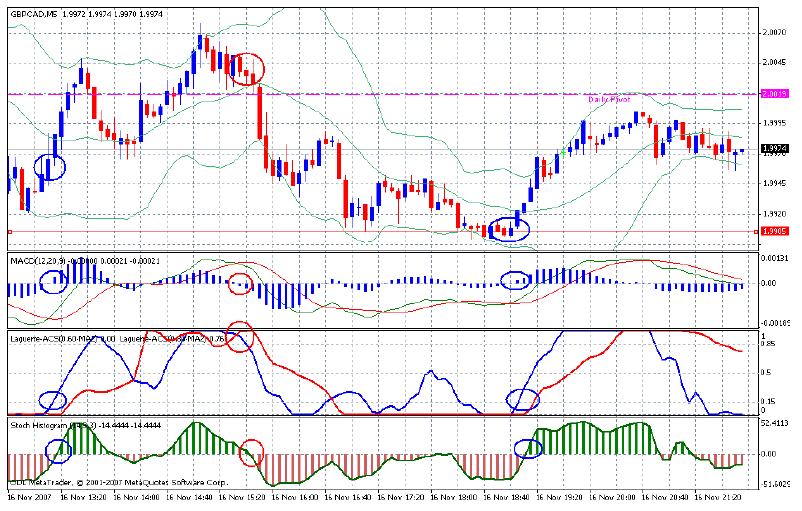Select the red 1.9905 price tag
This screenshot has height=511, width=802.
point(775,232)
